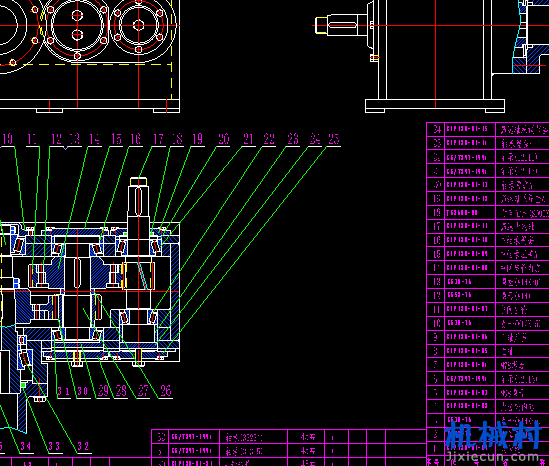The width and height of the screenshot is (549, 466).
Task: Select balloon callout number 33
Action: point(54,446)
